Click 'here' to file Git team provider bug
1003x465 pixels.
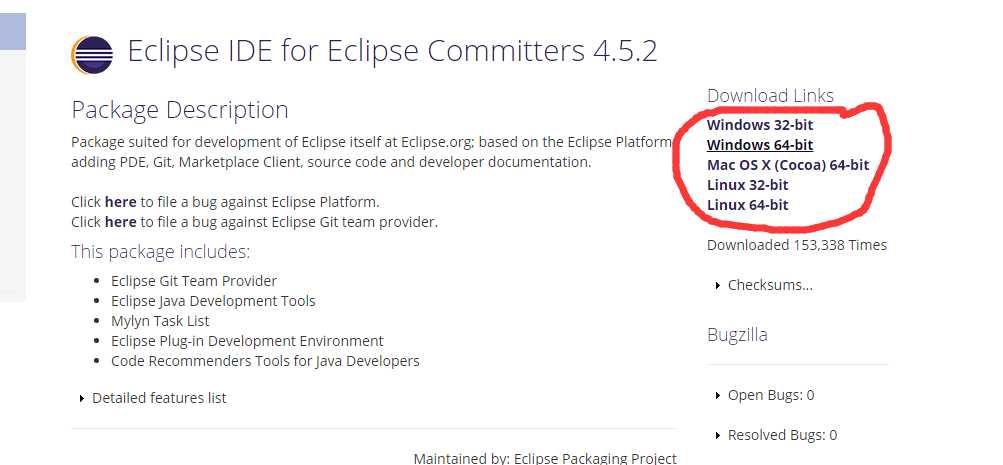pyautogui.click(x=120, y=222)
